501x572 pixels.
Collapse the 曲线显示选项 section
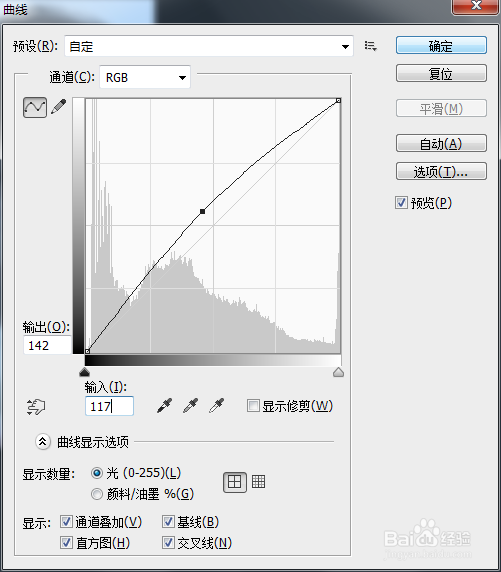pyautogui.click(x=43, y=442)
